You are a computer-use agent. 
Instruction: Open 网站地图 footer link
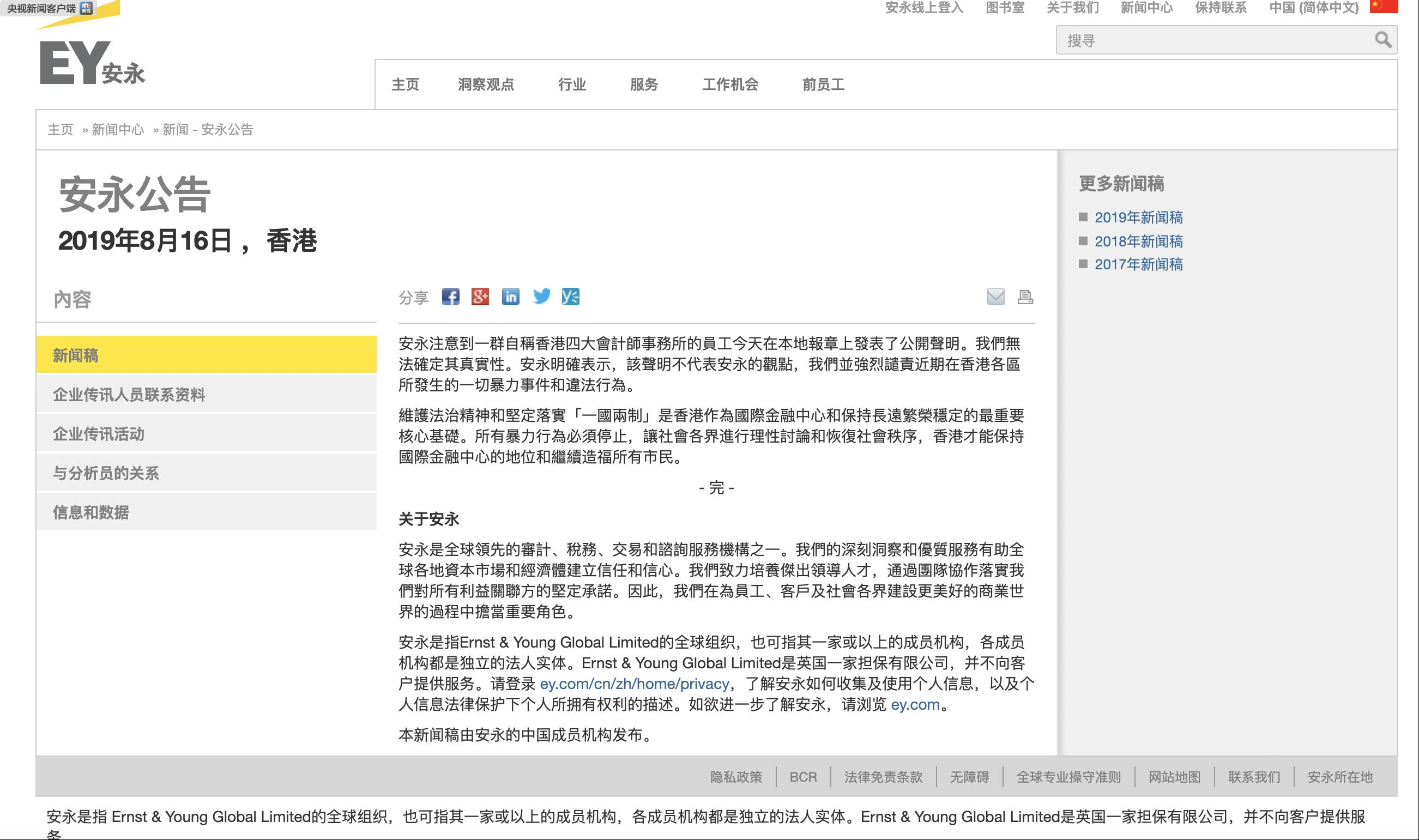tap(1174, 777)
